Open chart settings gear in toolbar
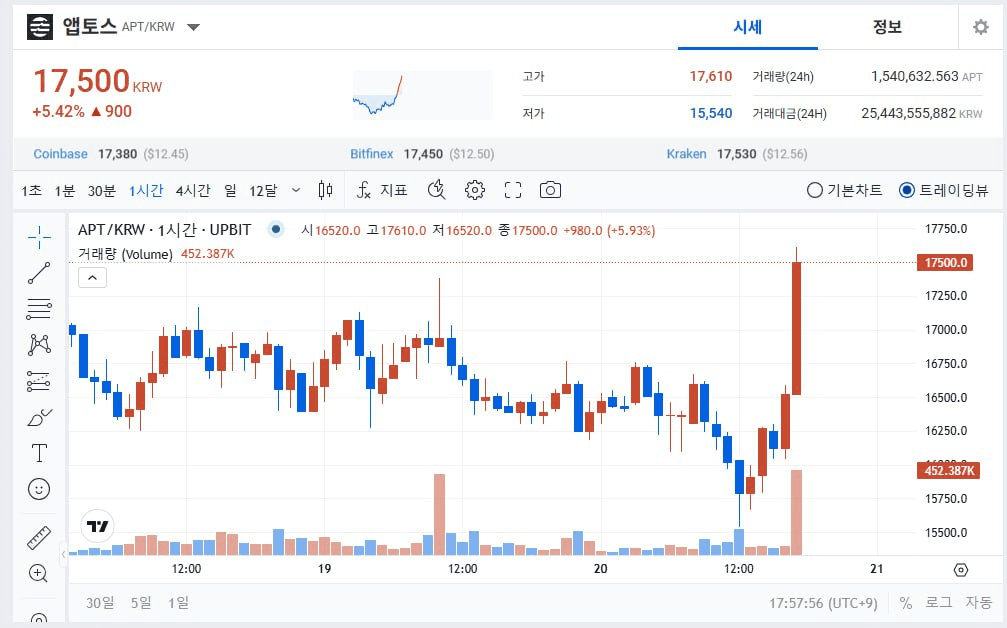1007x628 pixels. pos(475,190)
